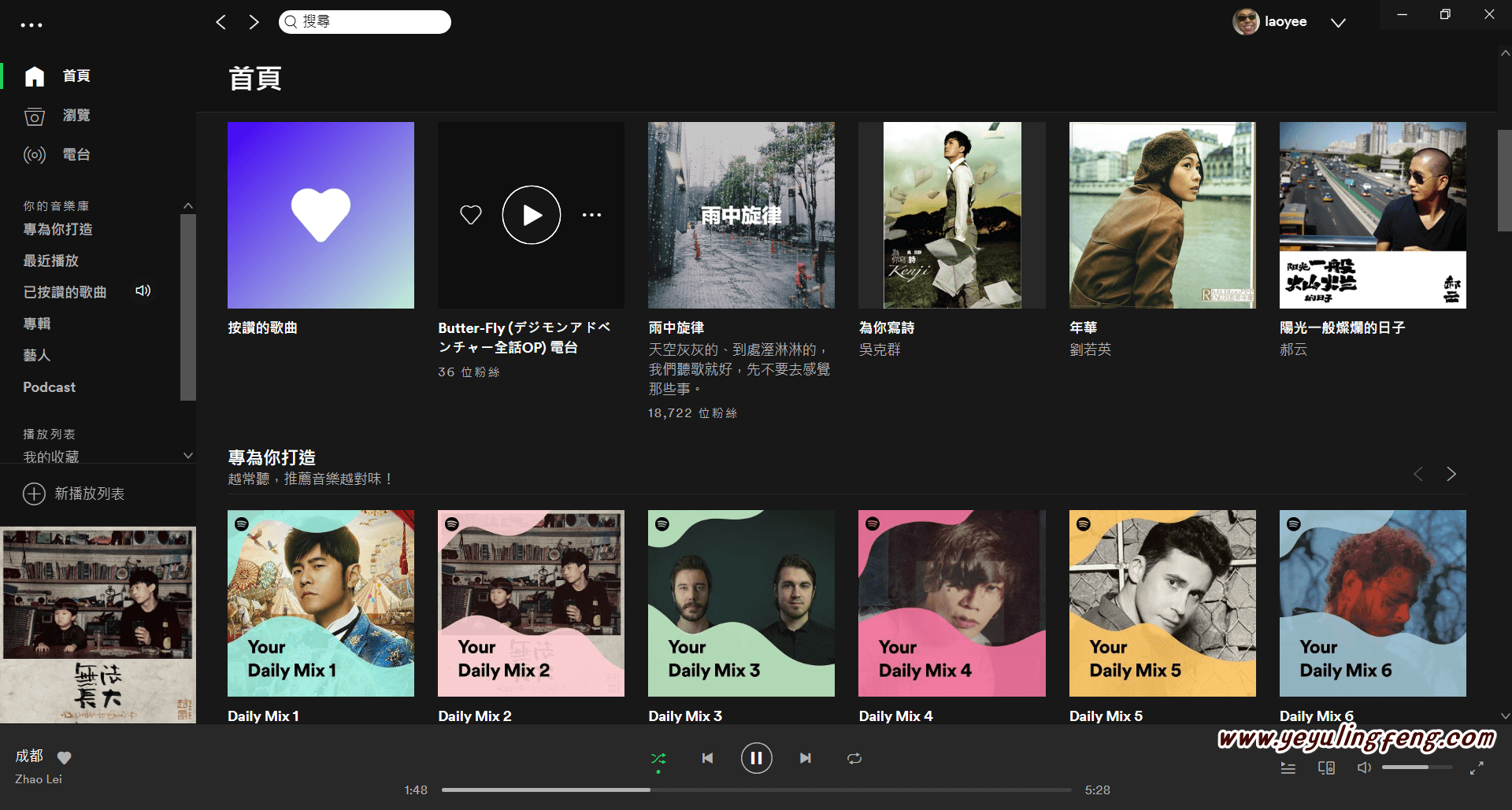Open Daily Mix 4 cover

(x=952, y=603)
